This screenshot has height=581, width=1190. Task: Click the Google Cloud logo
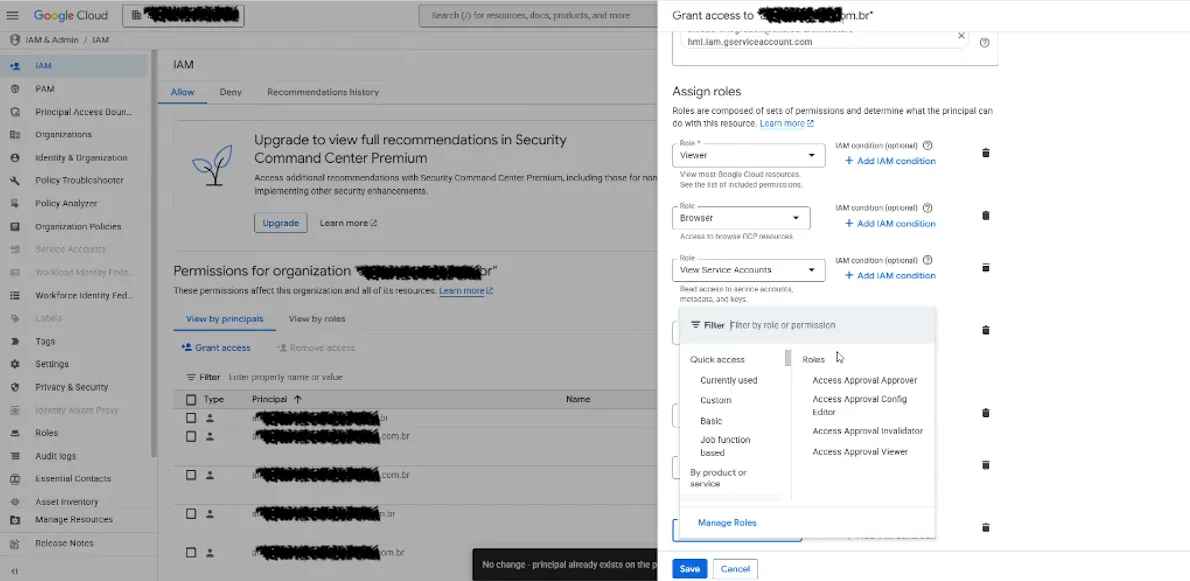(71, 15)
